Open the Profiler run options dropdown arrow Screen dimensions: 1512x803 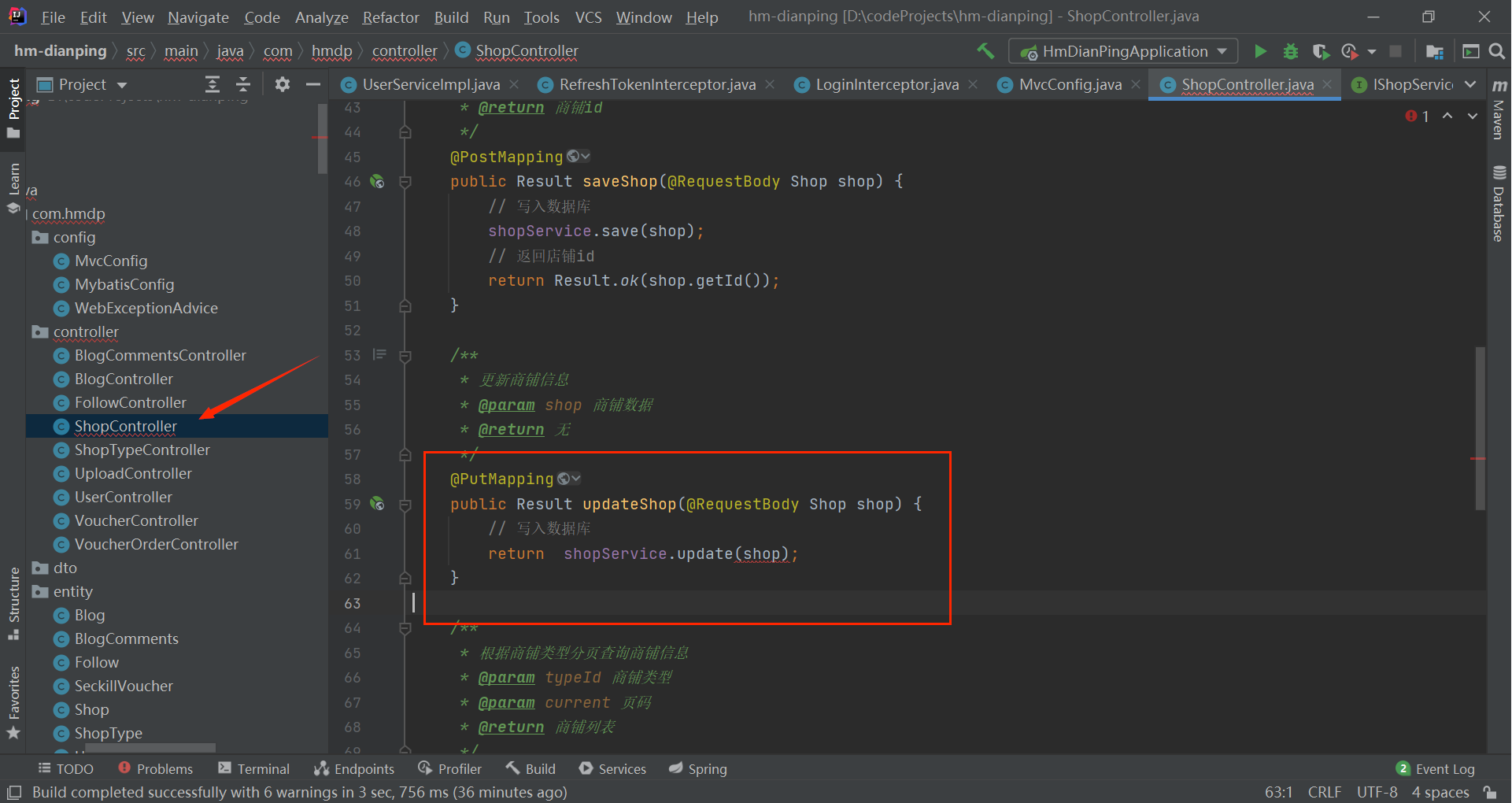tap(1372, 51)
